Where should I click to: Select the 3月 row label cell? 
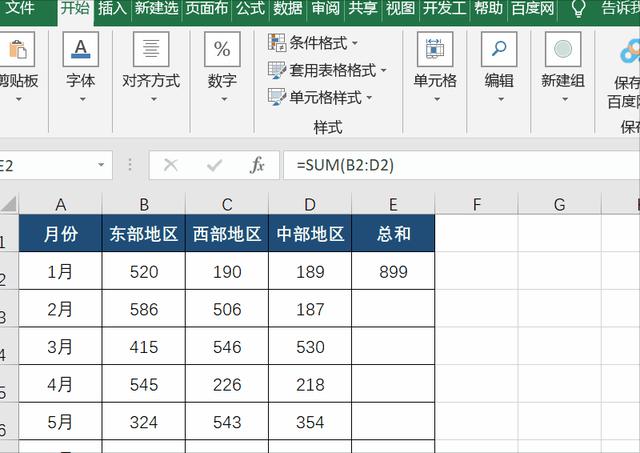coord(60,346)
